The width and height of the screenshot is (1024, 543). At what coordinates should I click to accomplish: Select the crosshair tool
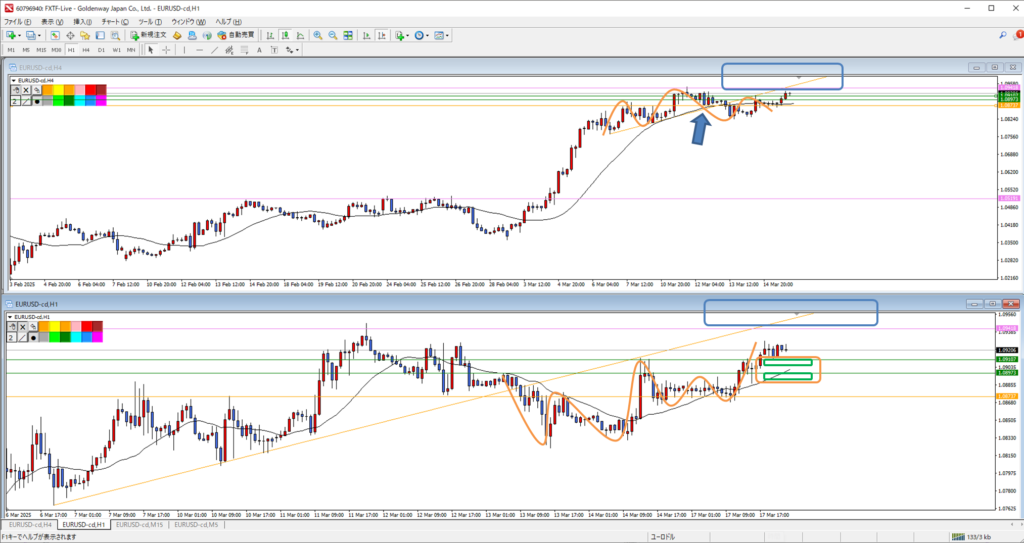click(166, 50)
